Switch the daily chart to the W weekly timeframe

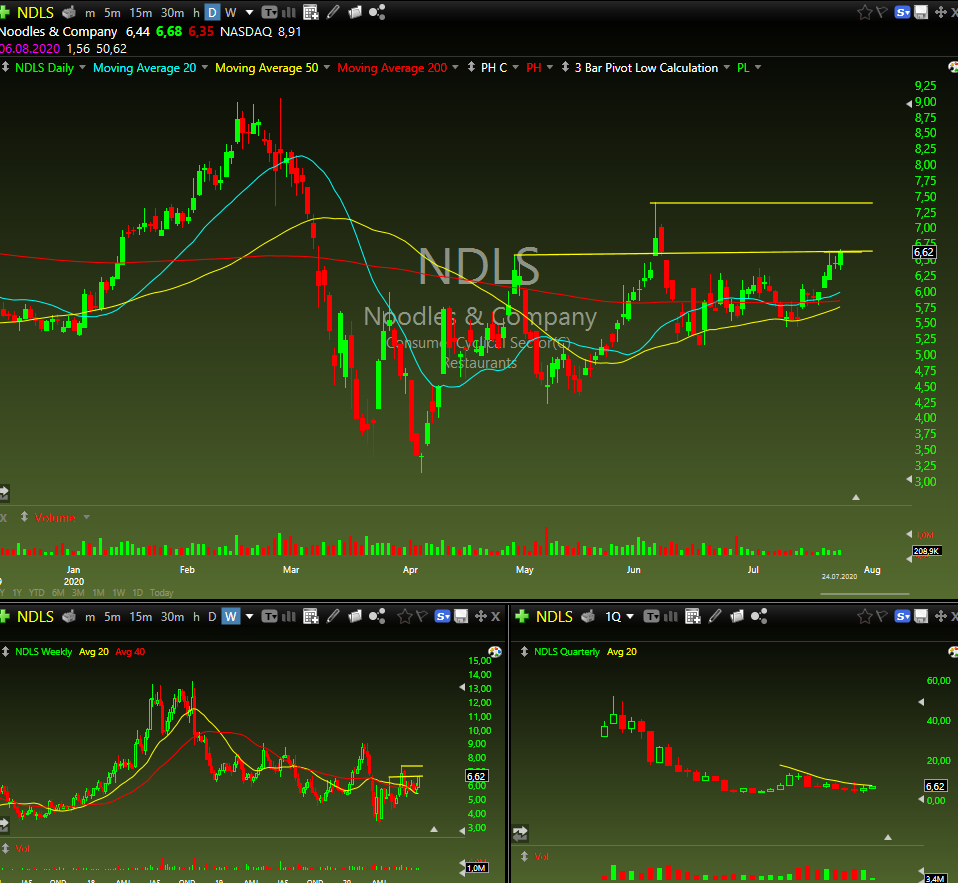pyautogui.click(x=230, y=12)
